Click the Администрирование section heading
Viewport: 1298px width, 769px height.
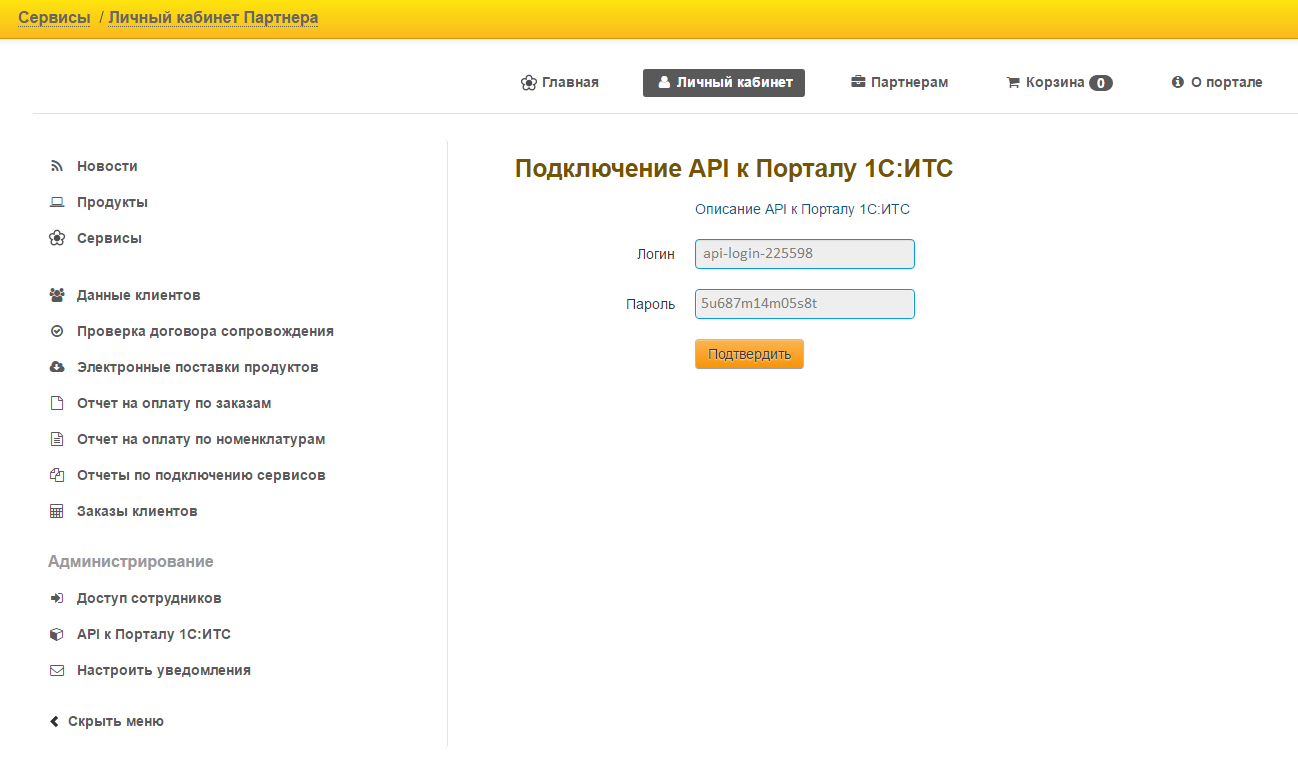pyautogui.click(x=131, y=562)
